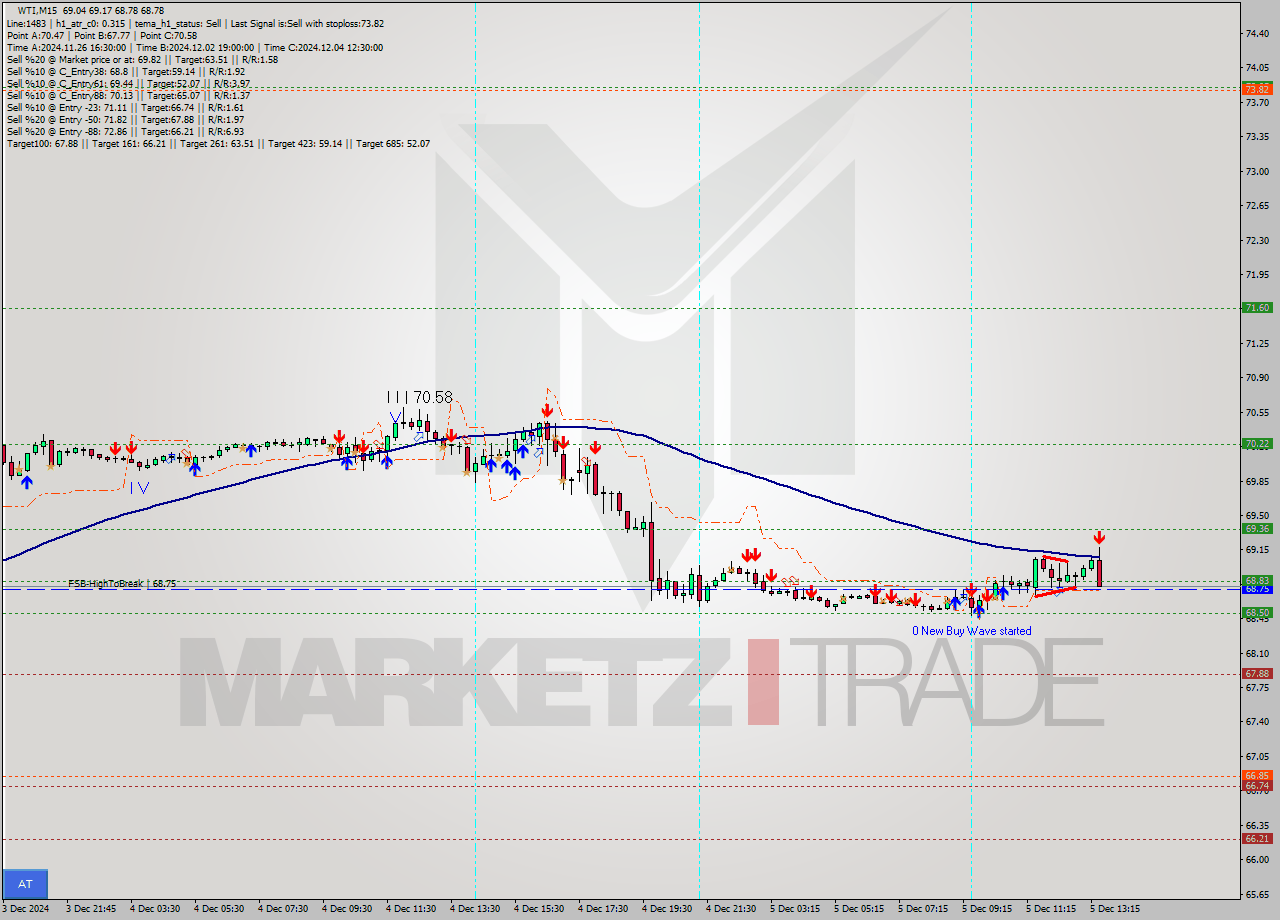
Task: Select the green 68.50 price label
Action: pos(1257,612)
